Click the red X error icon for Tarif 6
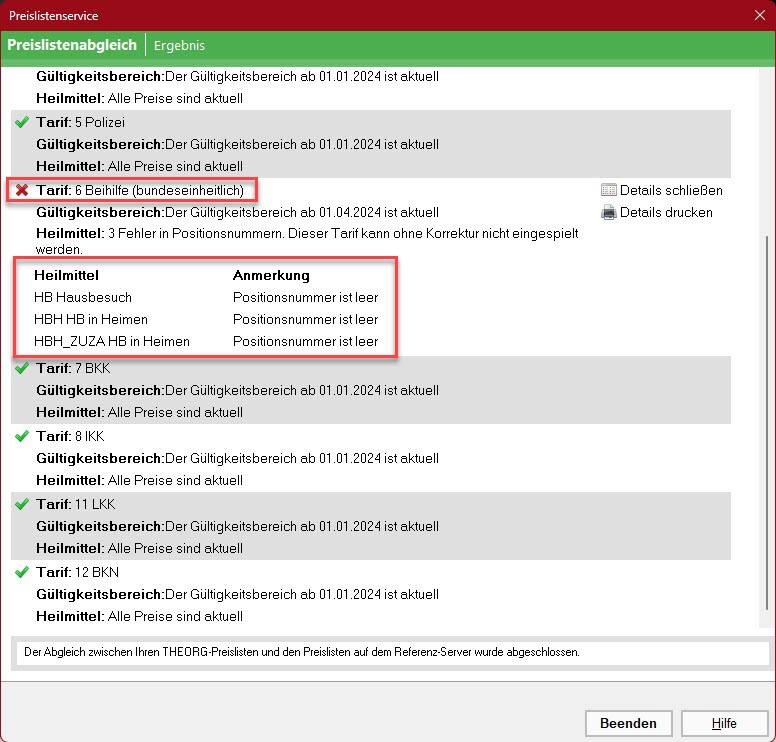Viewport: 776px width, 742px height. coord(22,190)
